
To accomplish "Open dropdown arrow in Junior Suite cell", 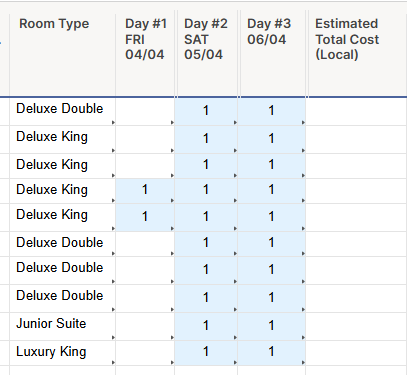I will pos(113,337).
